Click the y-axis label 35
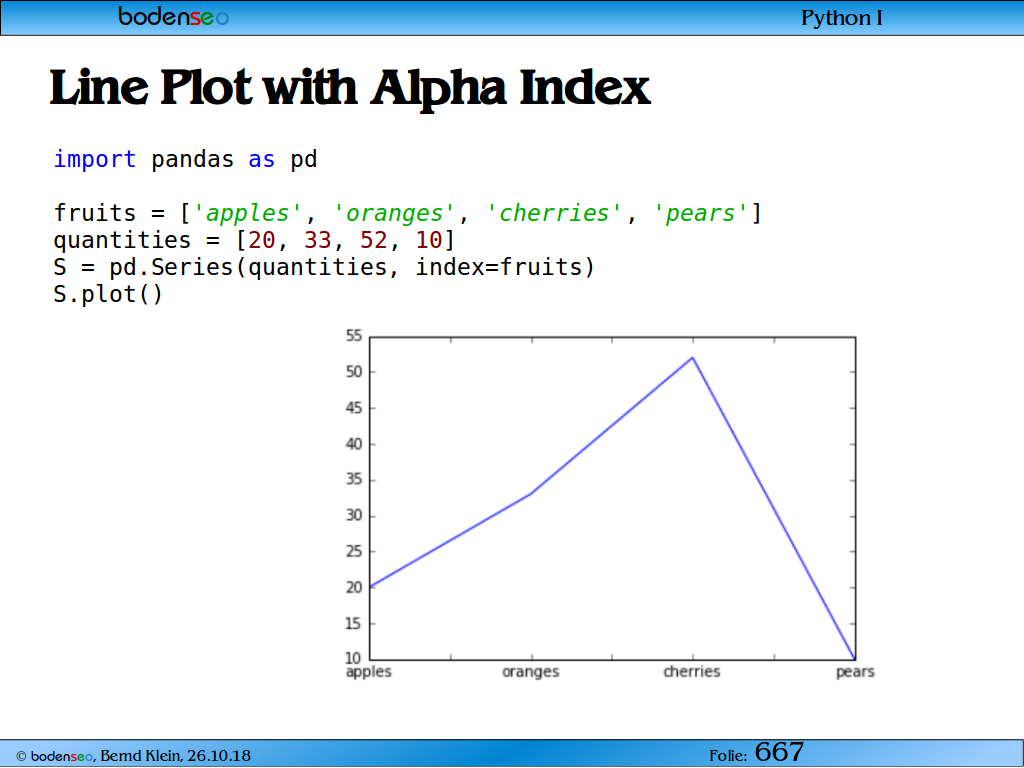The width and height of the screenshot is (1024, 768). click(x=353, y=480)
